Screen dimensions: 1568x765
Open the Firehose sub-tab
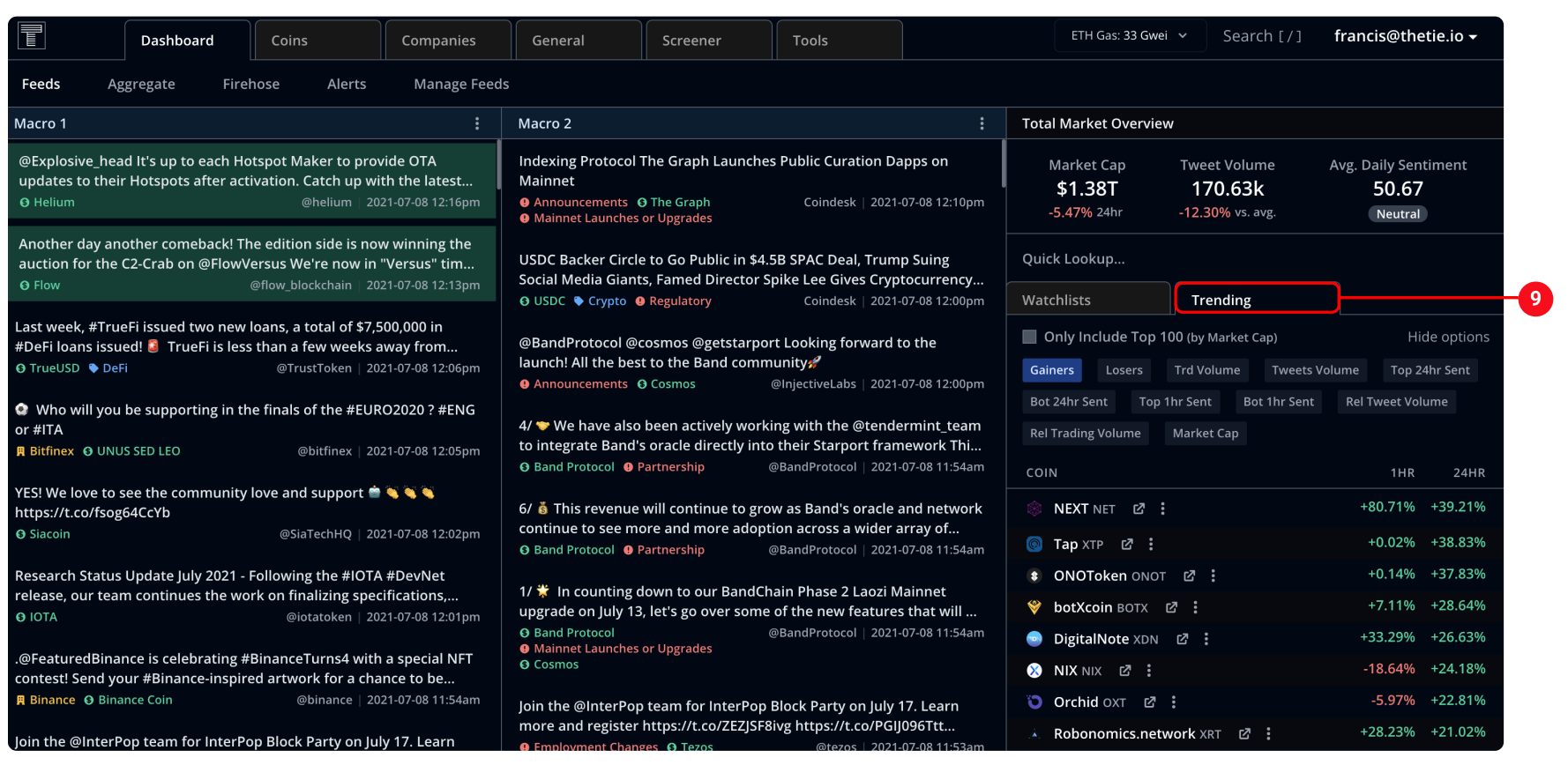point(250,84)
